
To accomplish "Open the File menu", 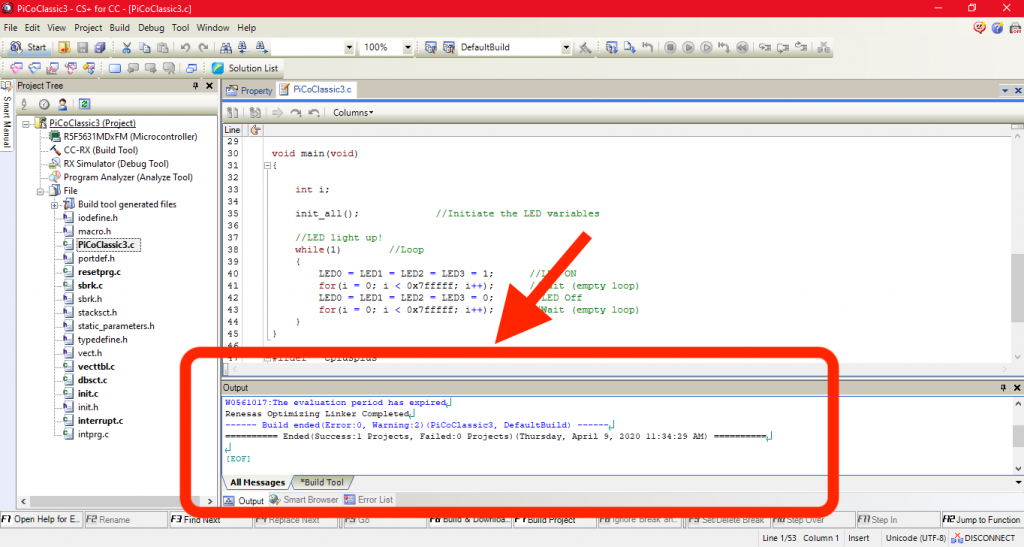I will click(10, 27).
